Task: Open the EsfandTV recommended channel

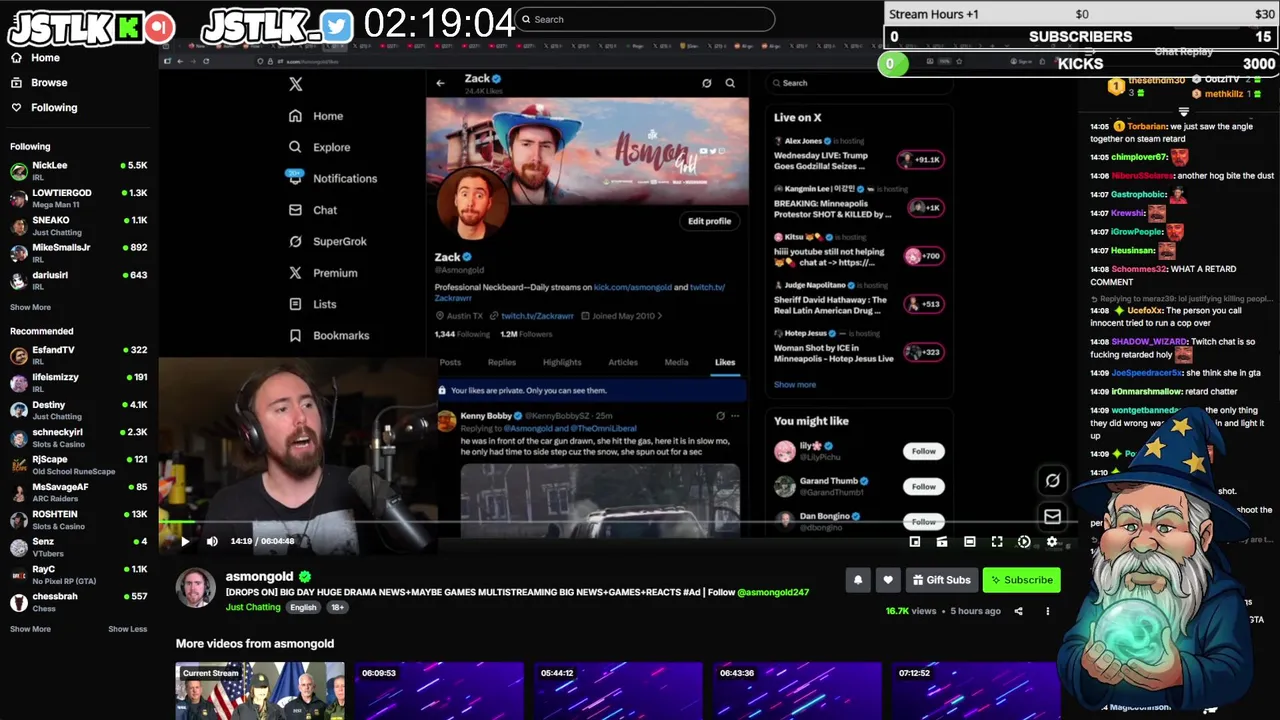Action: 78,355
